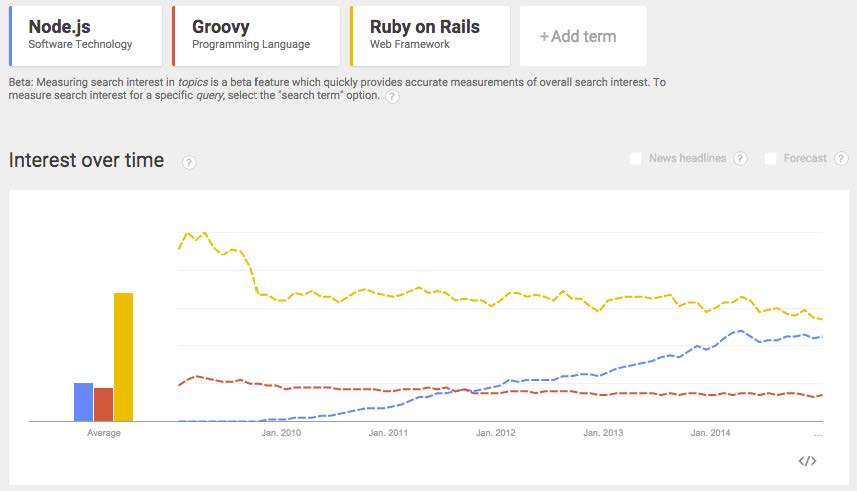Enable the Forecast checkbox
This screenshot has height=491, width=857.
770,159
